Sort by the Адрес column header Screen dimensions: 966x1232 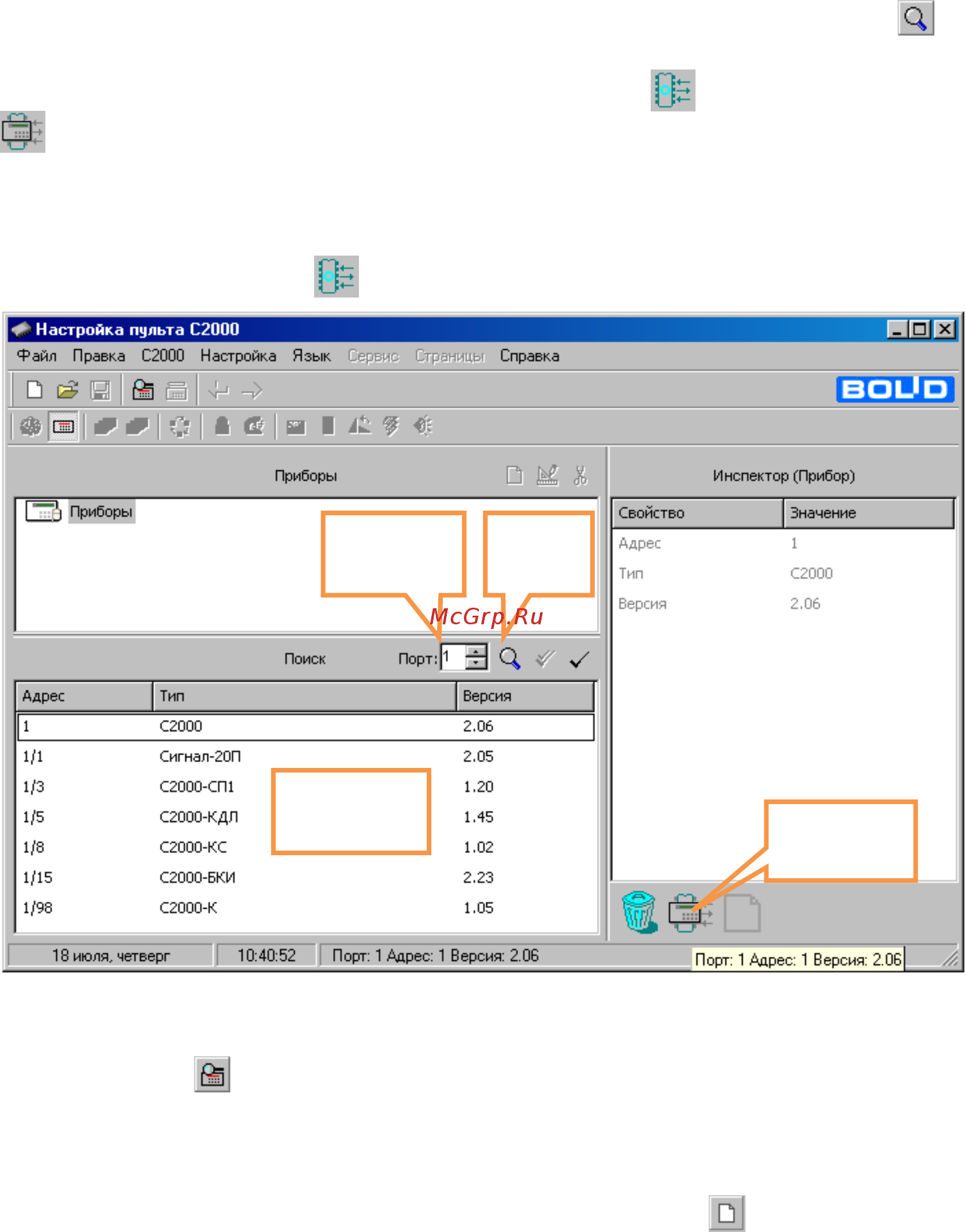point(84,696)
